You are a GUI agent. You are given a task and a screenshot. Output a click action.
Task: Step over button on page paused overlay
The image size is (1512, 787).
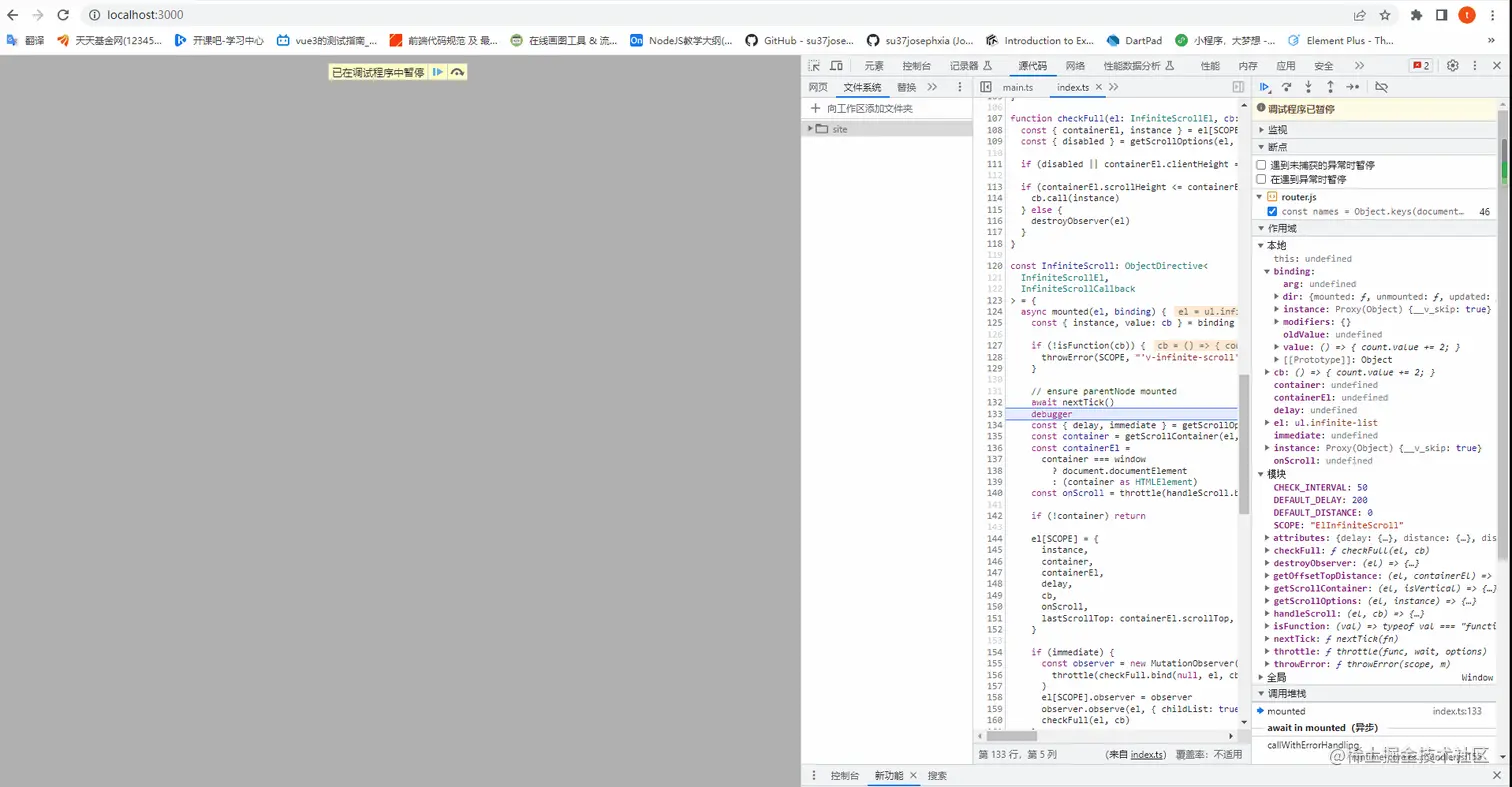coord(457,72)
